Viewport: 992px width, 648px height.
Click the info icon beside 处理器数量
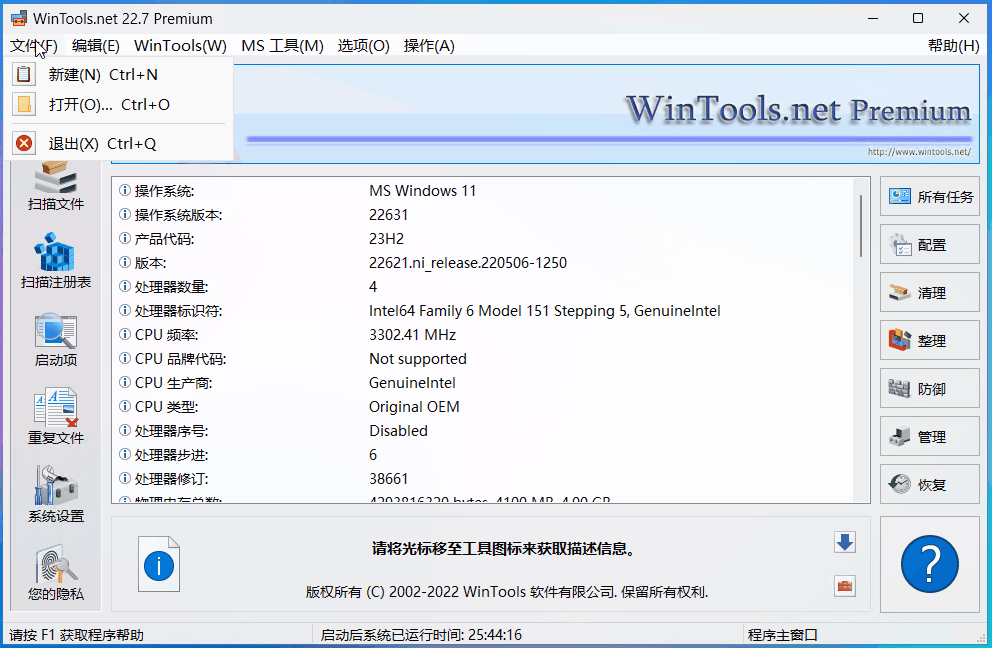[125, 287]
